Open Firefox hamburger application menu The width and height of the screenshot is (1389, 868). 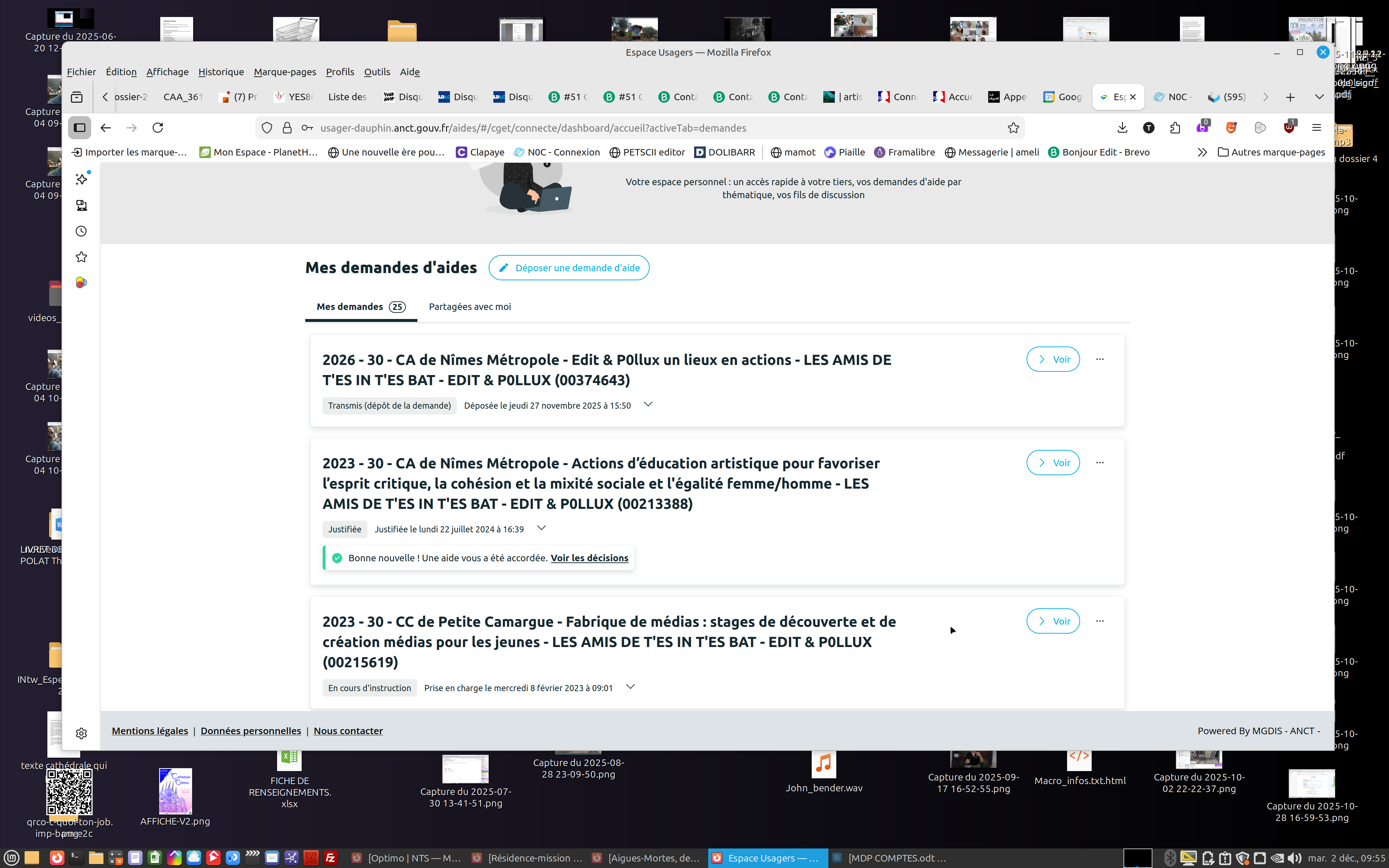tap(1317, 127)
